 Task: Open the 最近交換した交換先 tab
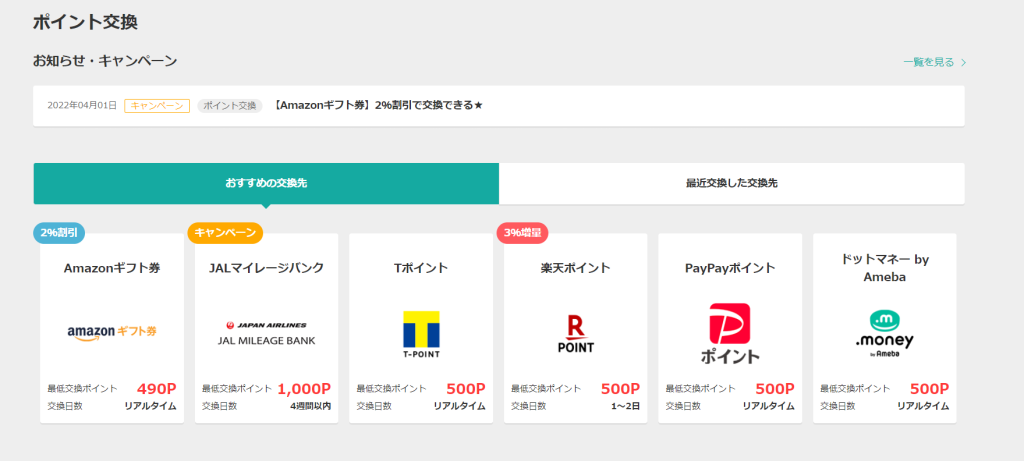coord(731,184)
